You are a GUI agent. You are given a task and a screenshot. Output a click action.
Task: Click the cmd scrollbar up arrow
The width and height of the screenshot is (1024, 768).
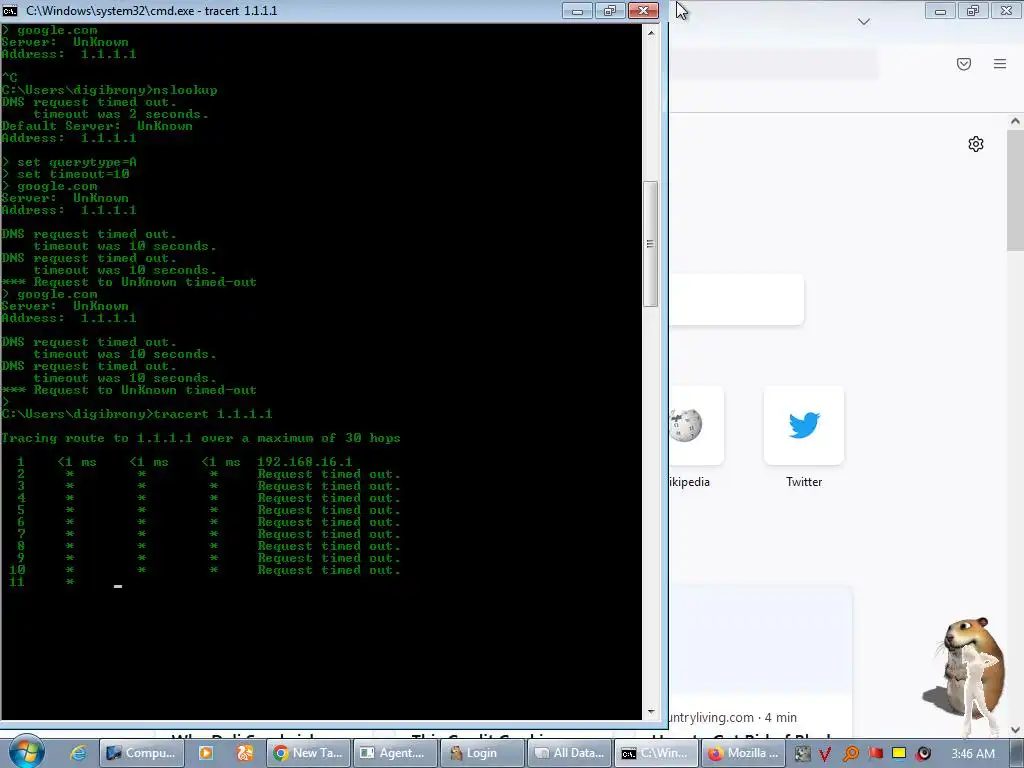(650, 33)
